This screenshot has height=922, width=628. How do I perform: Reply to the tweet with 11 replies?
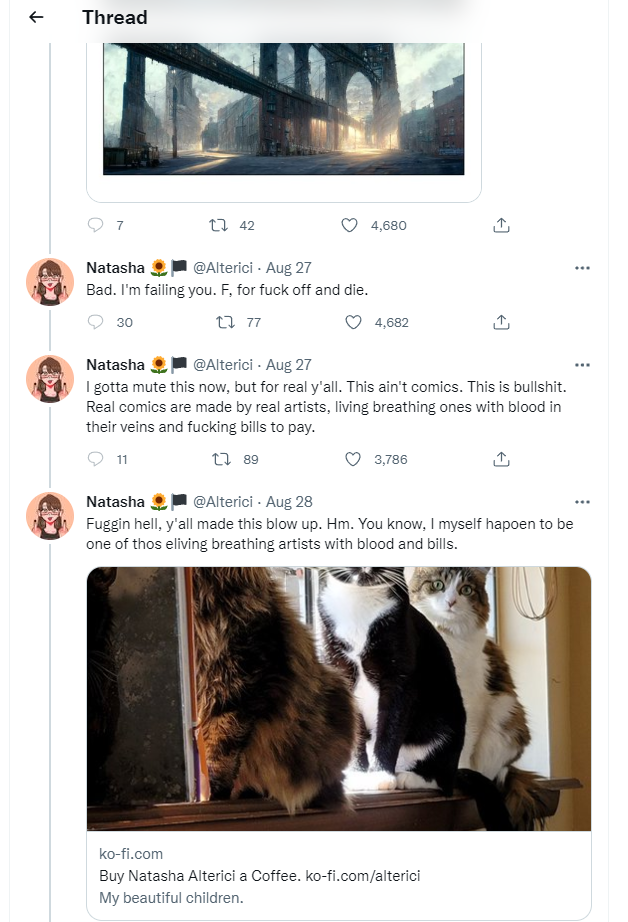pyautogui.click(x=96, y=459)
